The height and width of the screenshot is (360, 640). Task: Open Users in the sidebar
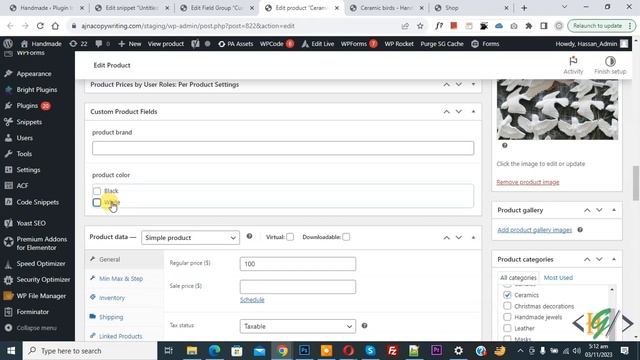[24, 138]
